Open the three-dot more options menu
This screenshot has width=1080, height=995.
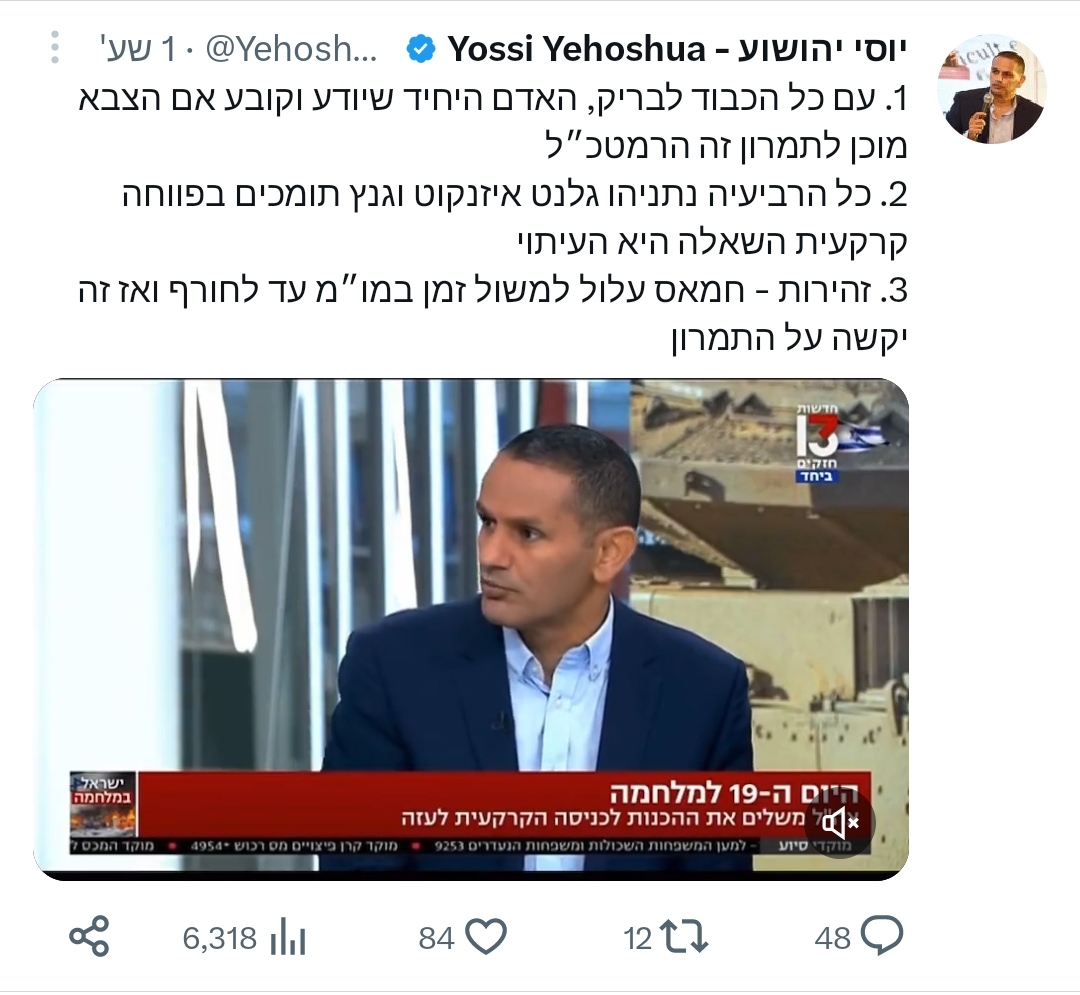coord(55,48)
